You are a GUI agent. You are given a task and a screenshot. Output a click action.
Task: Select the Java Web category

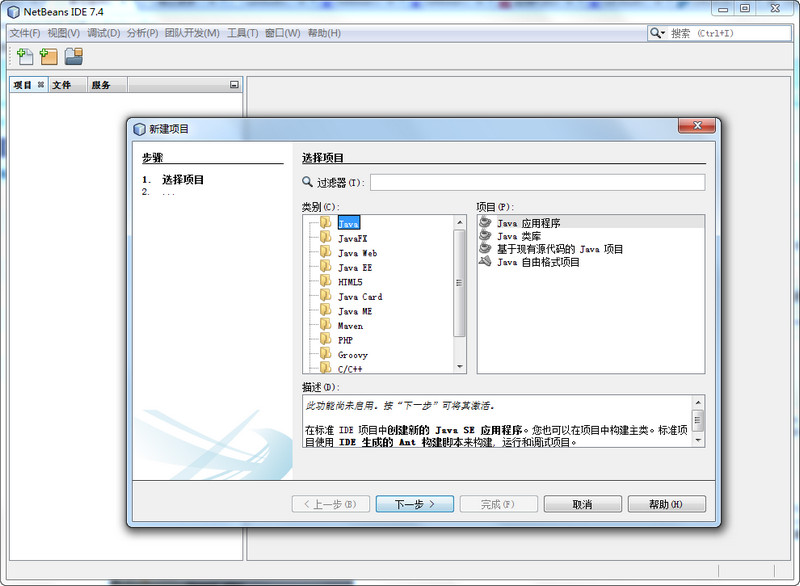click(357, 253)
